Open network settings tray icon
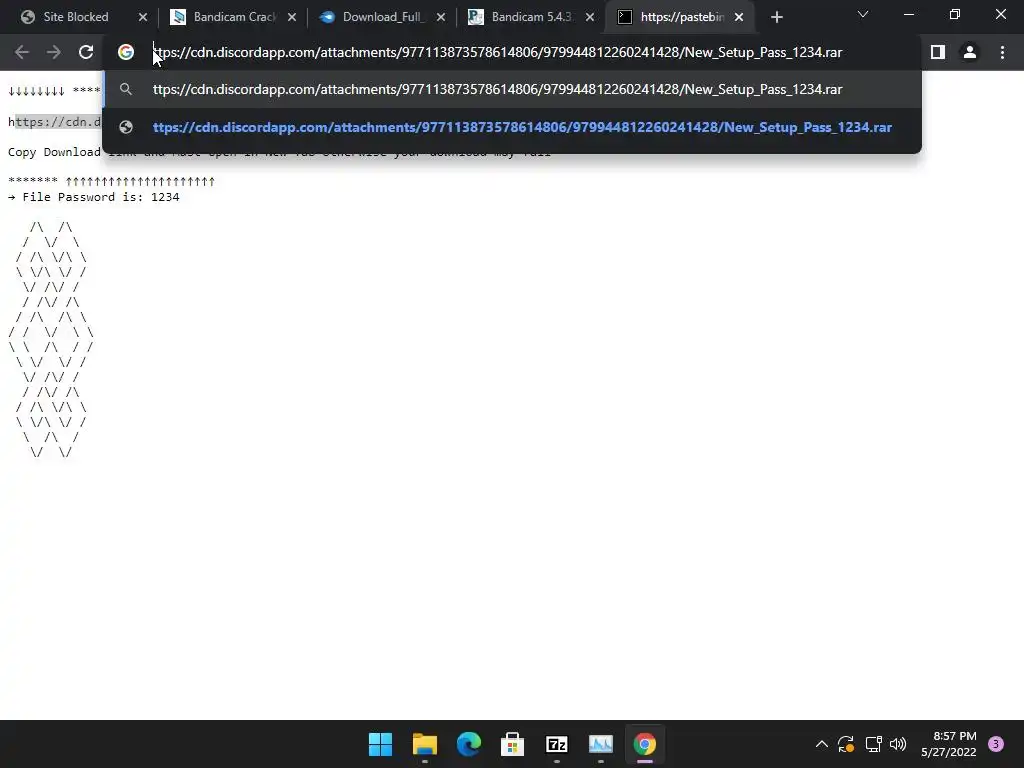The height and width of the screenshot is (768, 1024). 873,744
